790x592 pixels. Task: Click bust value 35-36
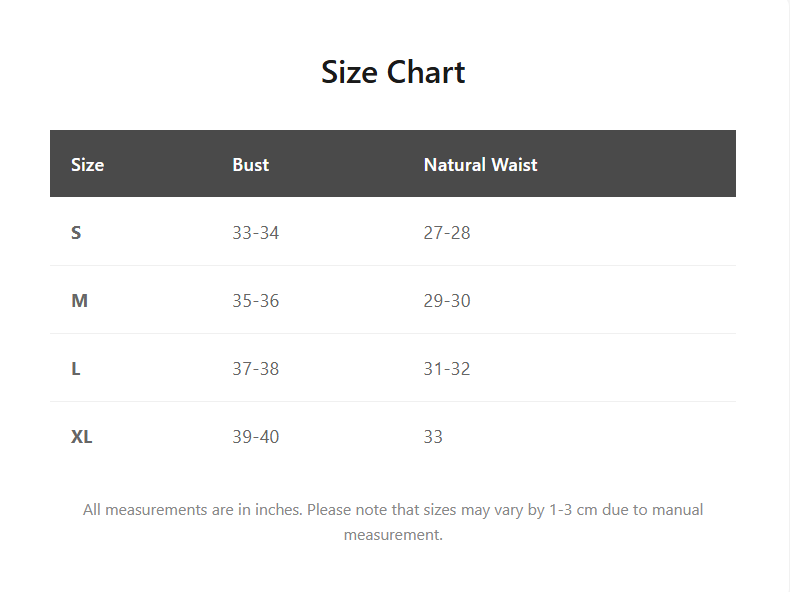pyautogui.click(x=255, y=301)
